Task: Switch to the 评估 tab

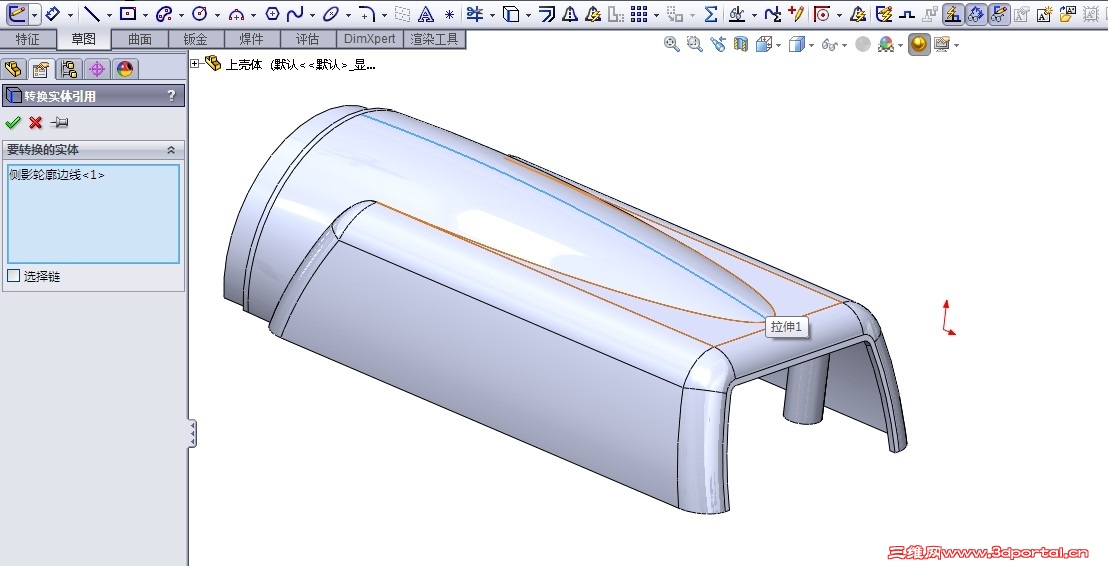Action: coord(307,40)
